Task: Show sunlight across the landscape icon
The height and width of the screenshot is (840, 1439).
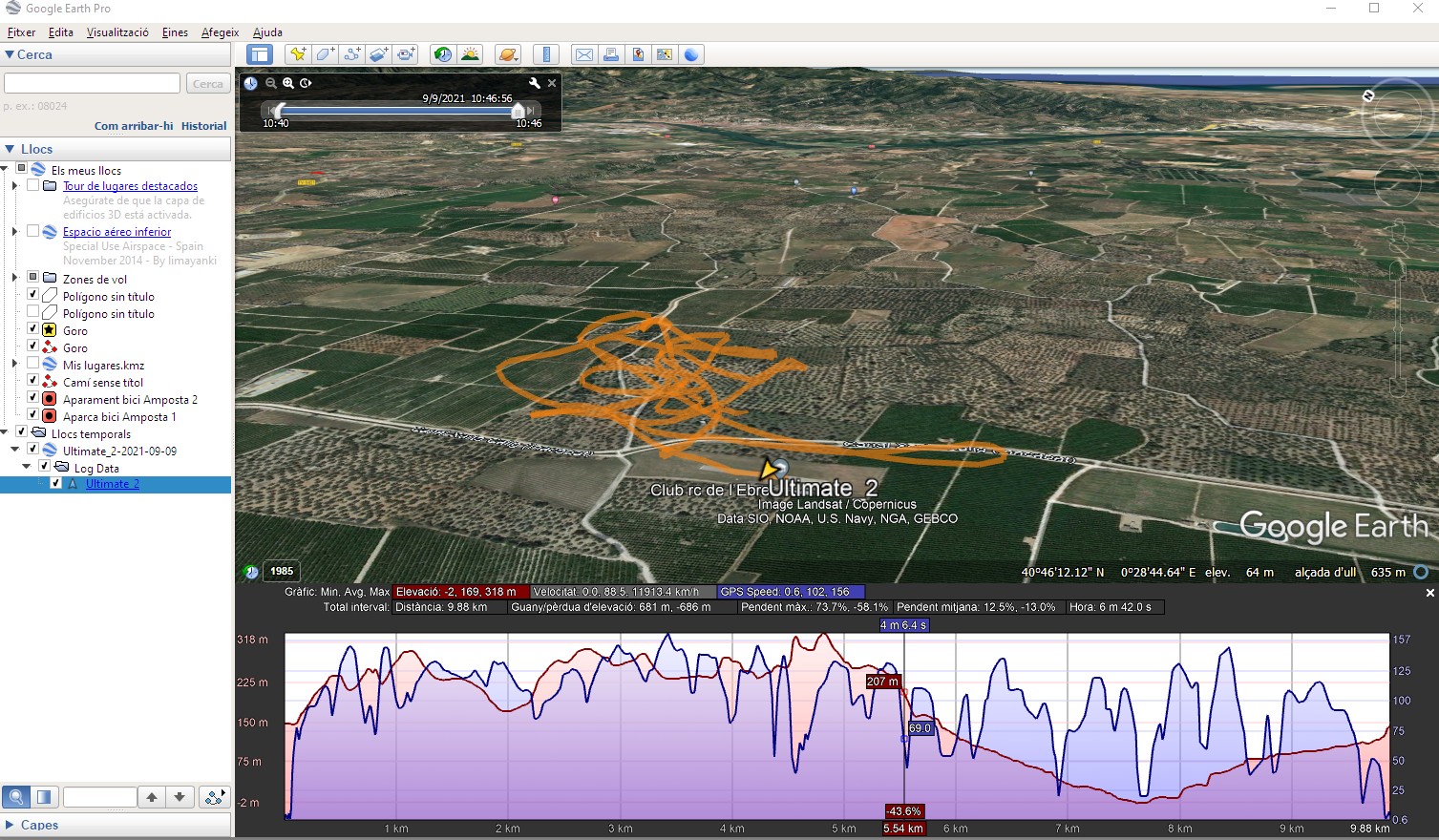Action: (470, 54)
